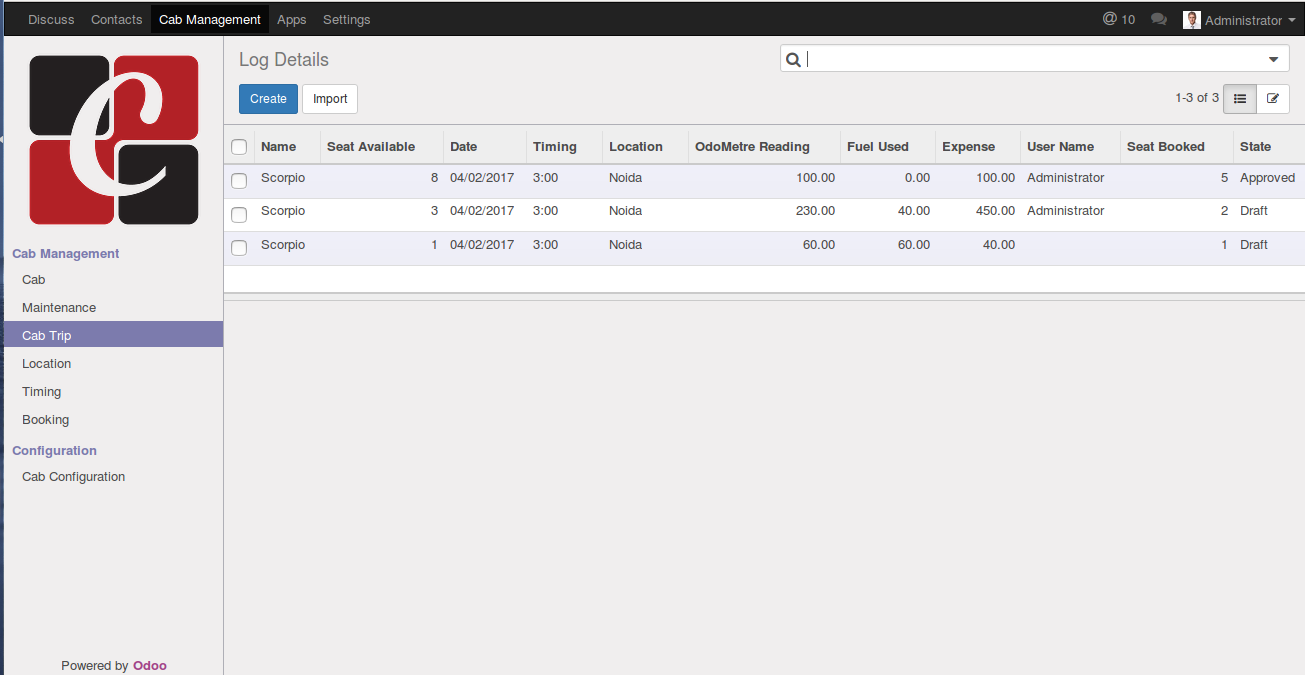Go to Discuss in top menu
Viewport: 1305px width, 675px height.
[51, 19]
